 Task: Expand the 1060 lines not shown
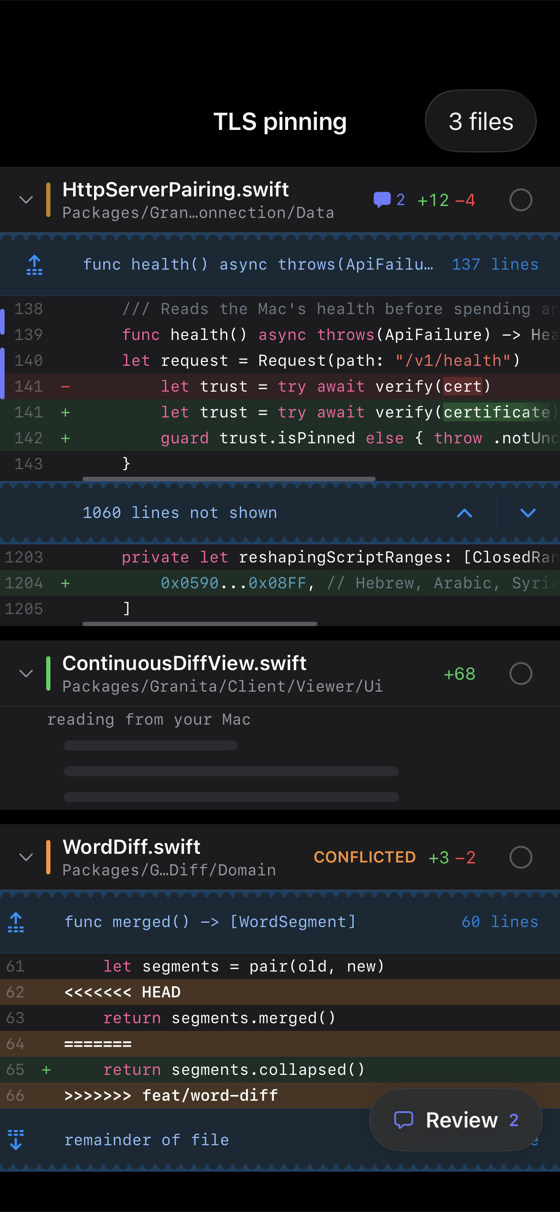coord(180,513)
